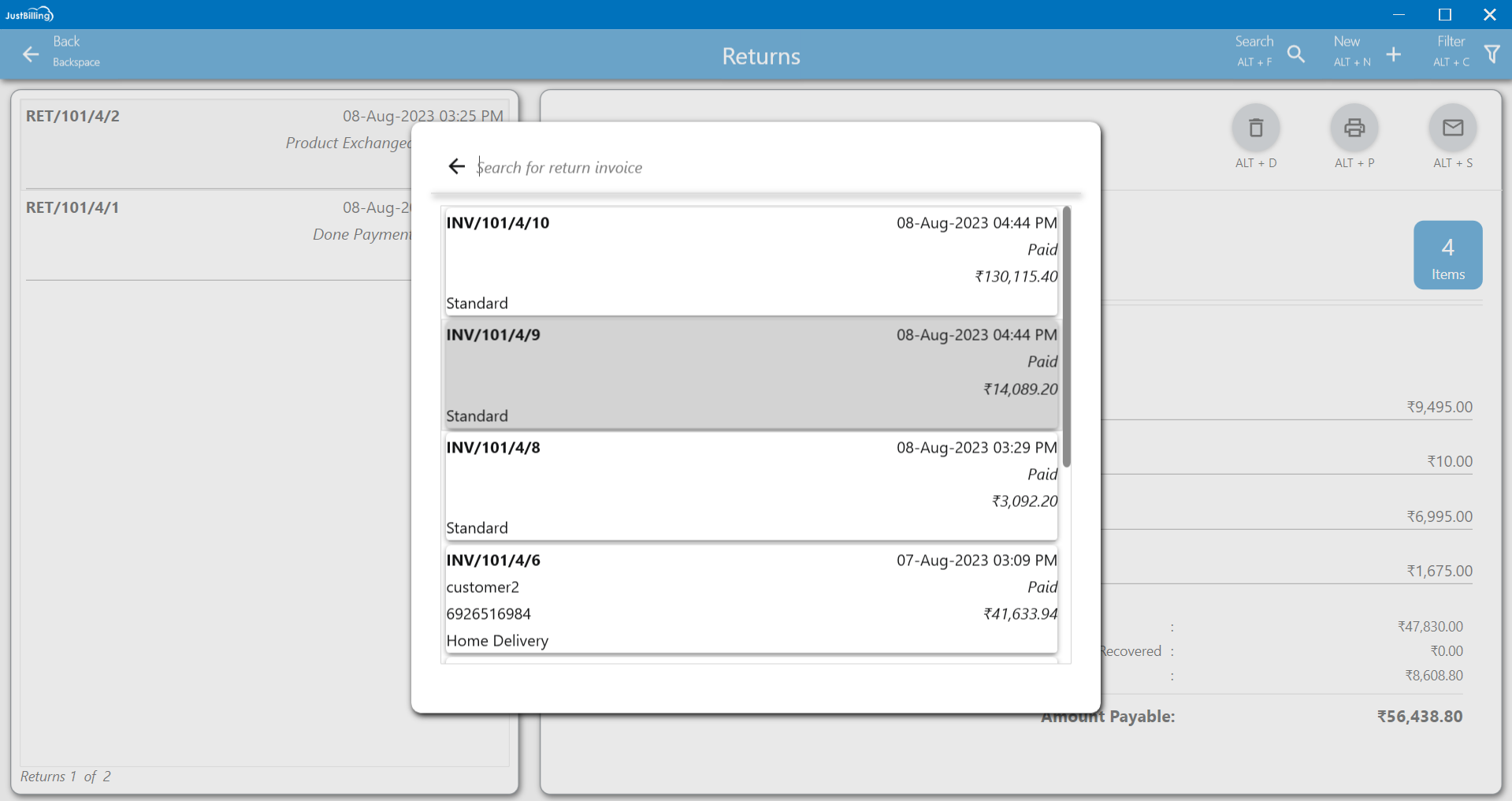The height and width of the screenshot is (801, 1512).
Task: Click the 4 Items button
Action: click(1447, 255)
